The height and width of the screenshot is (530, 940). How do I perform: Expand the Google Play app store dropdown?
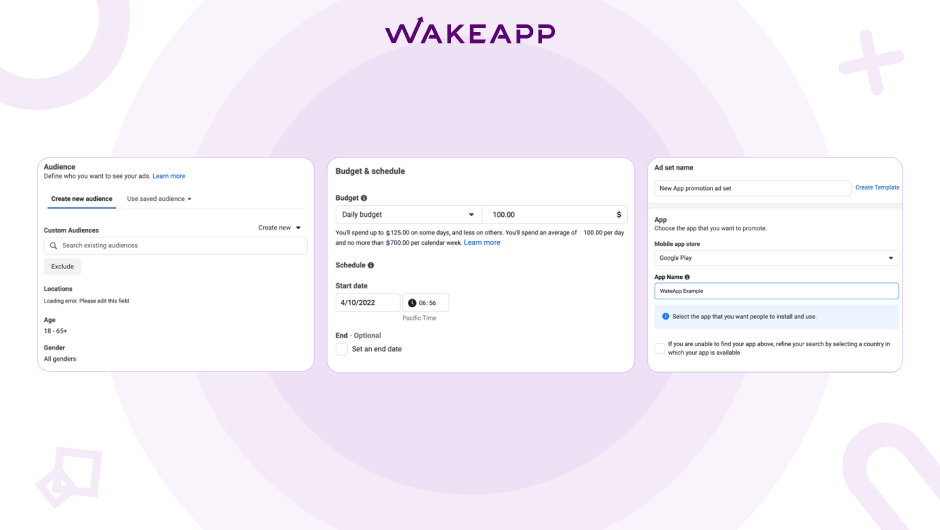pyautogui.click(x=776, y=258)
